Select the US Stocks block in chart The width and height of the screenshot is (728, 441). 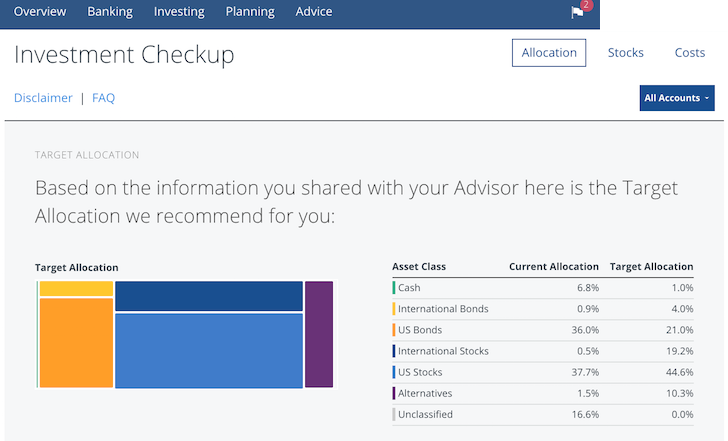click(x=209, y=351)
